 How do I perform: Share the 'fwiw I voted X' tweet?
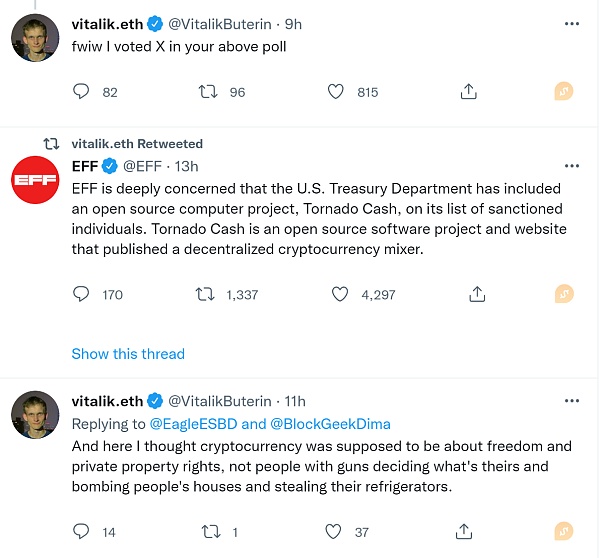[x=468, y=92]
